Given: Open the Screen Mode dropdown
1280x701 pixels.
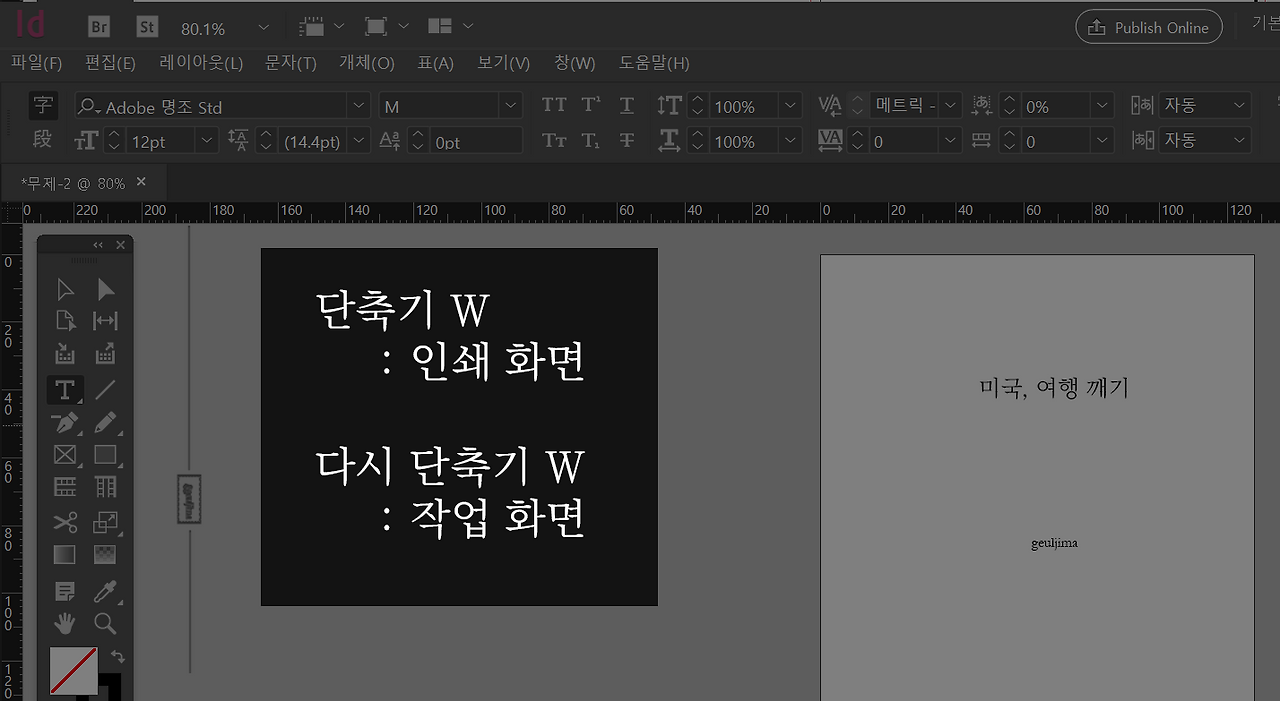Looking at the screenshot, I should pyautogui.click(x=386, y=27).
